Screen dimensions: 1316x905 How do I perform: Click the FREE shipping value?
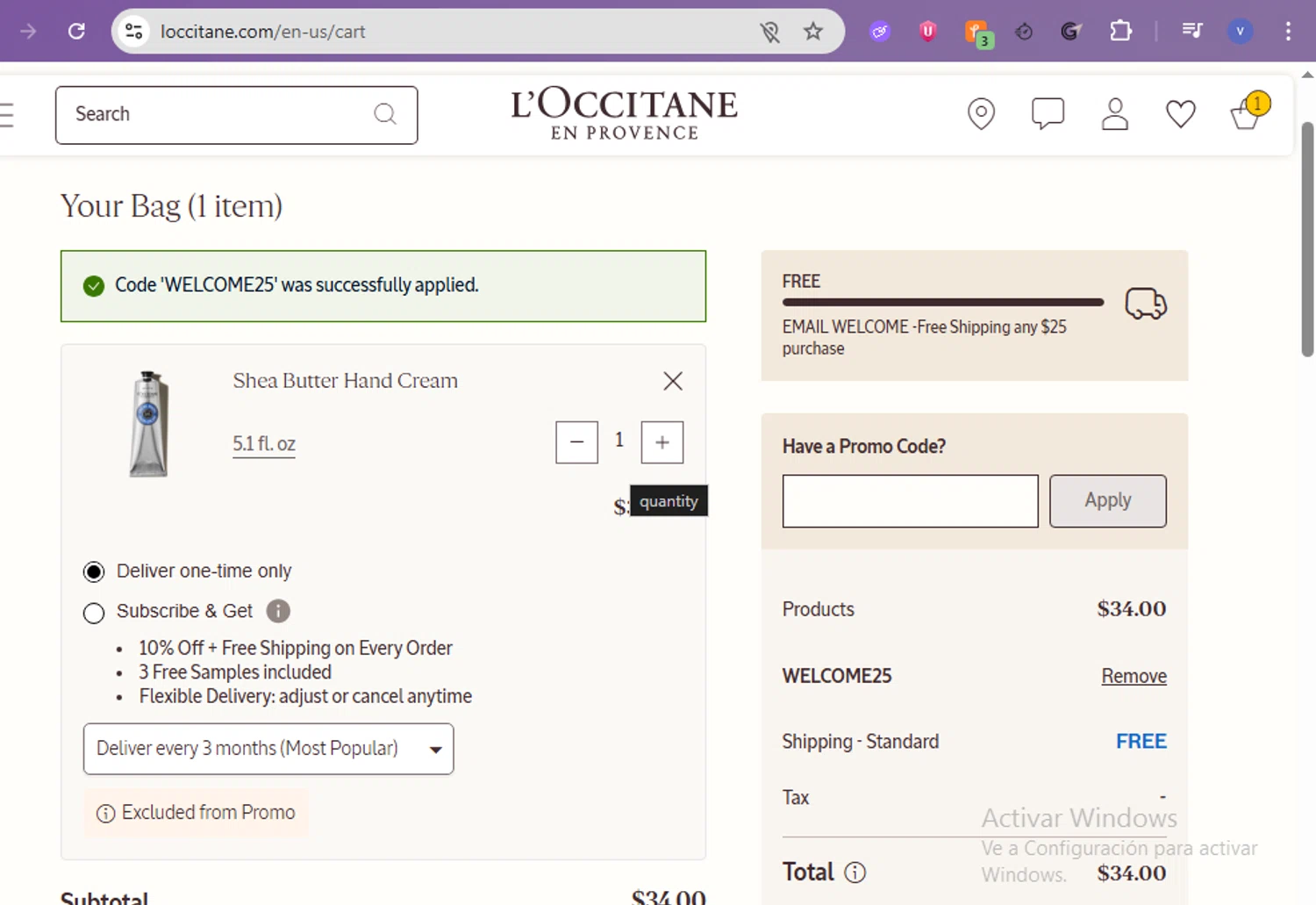click(1141, 742)
